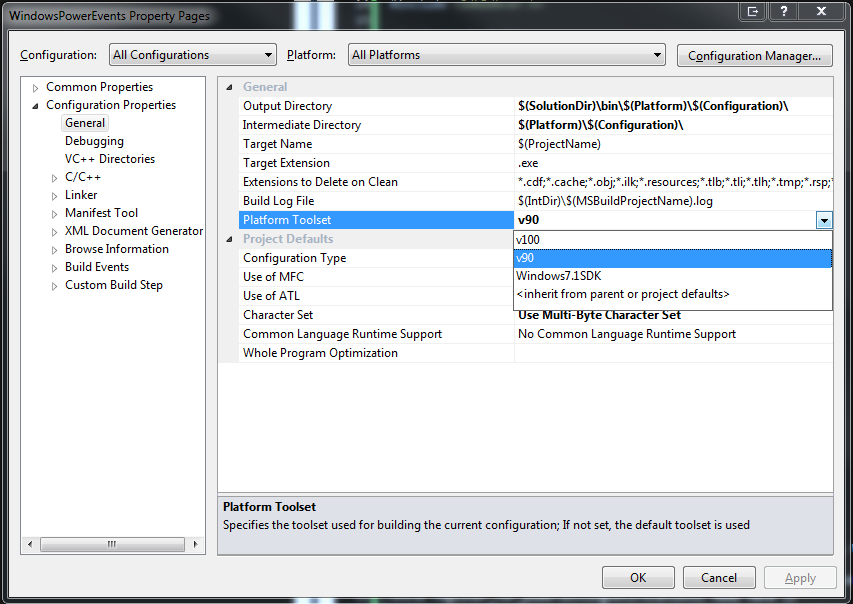853x604 pixels.
Task: Collapse the General property group
Action: [x=231, y=87]
